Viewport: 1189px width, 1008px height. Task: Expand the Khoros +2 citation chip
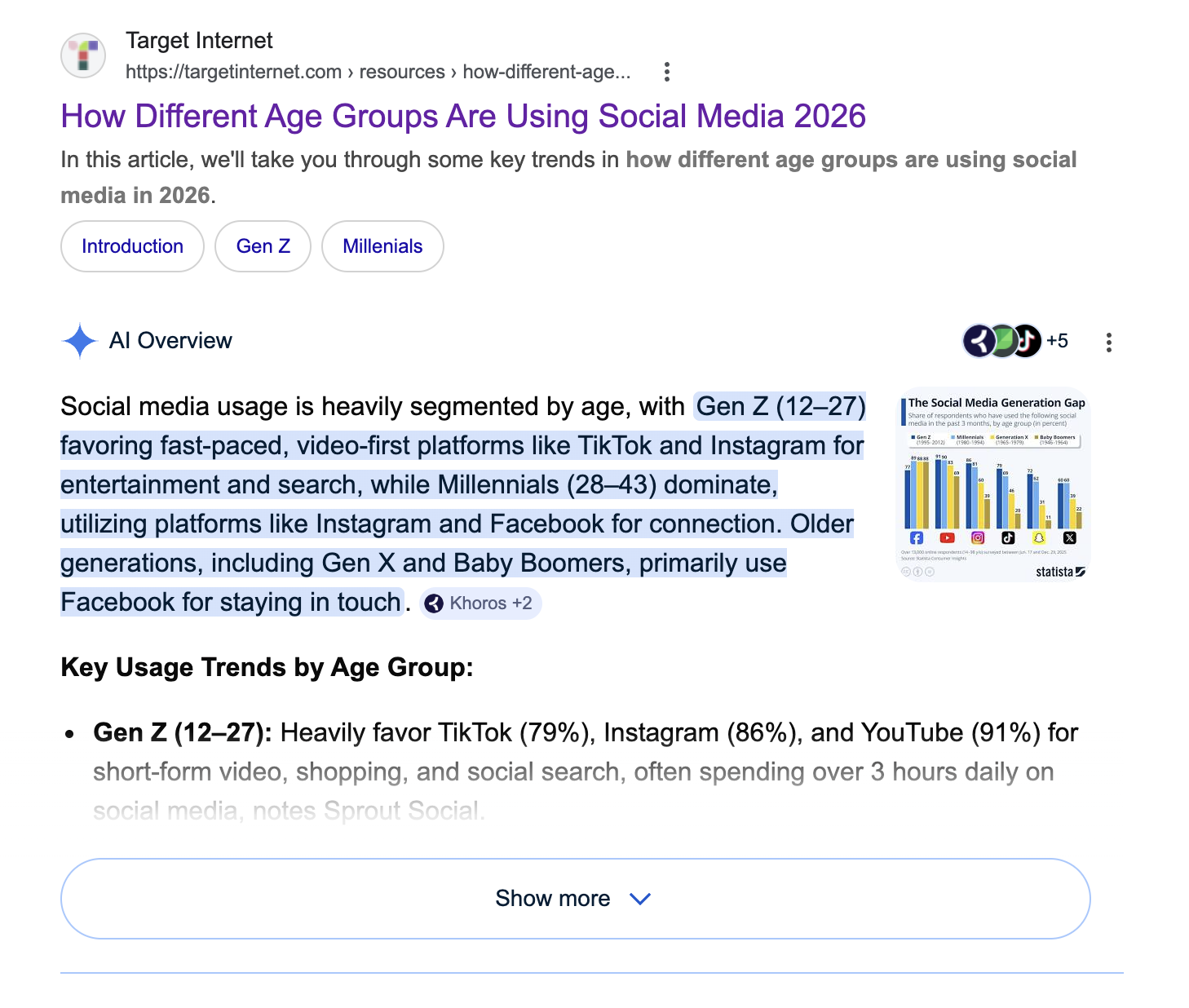coord(480,603)
